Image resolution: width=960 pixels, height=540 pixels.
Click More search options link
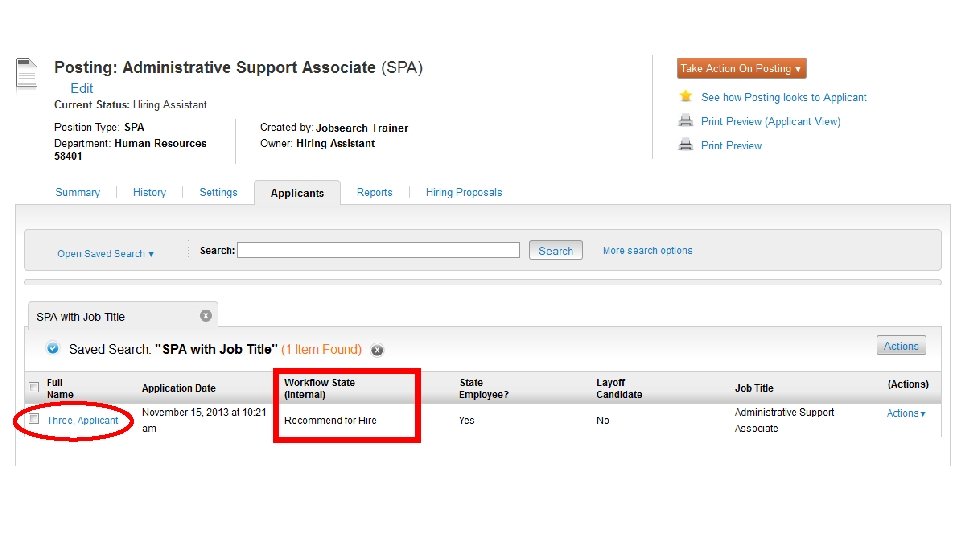(x=647, y=250)
